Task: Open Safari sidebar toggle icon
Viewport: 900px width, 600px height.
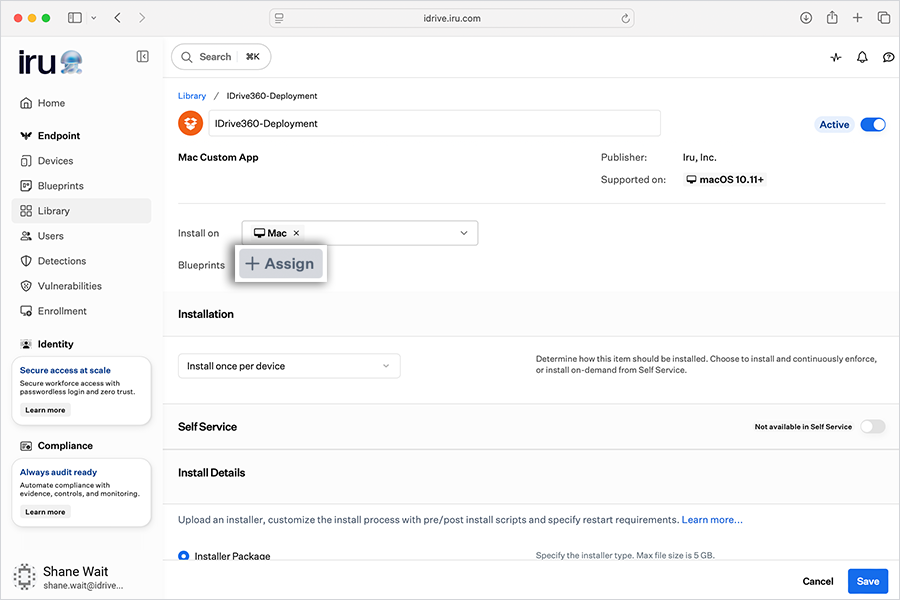Action: point(75,18)
